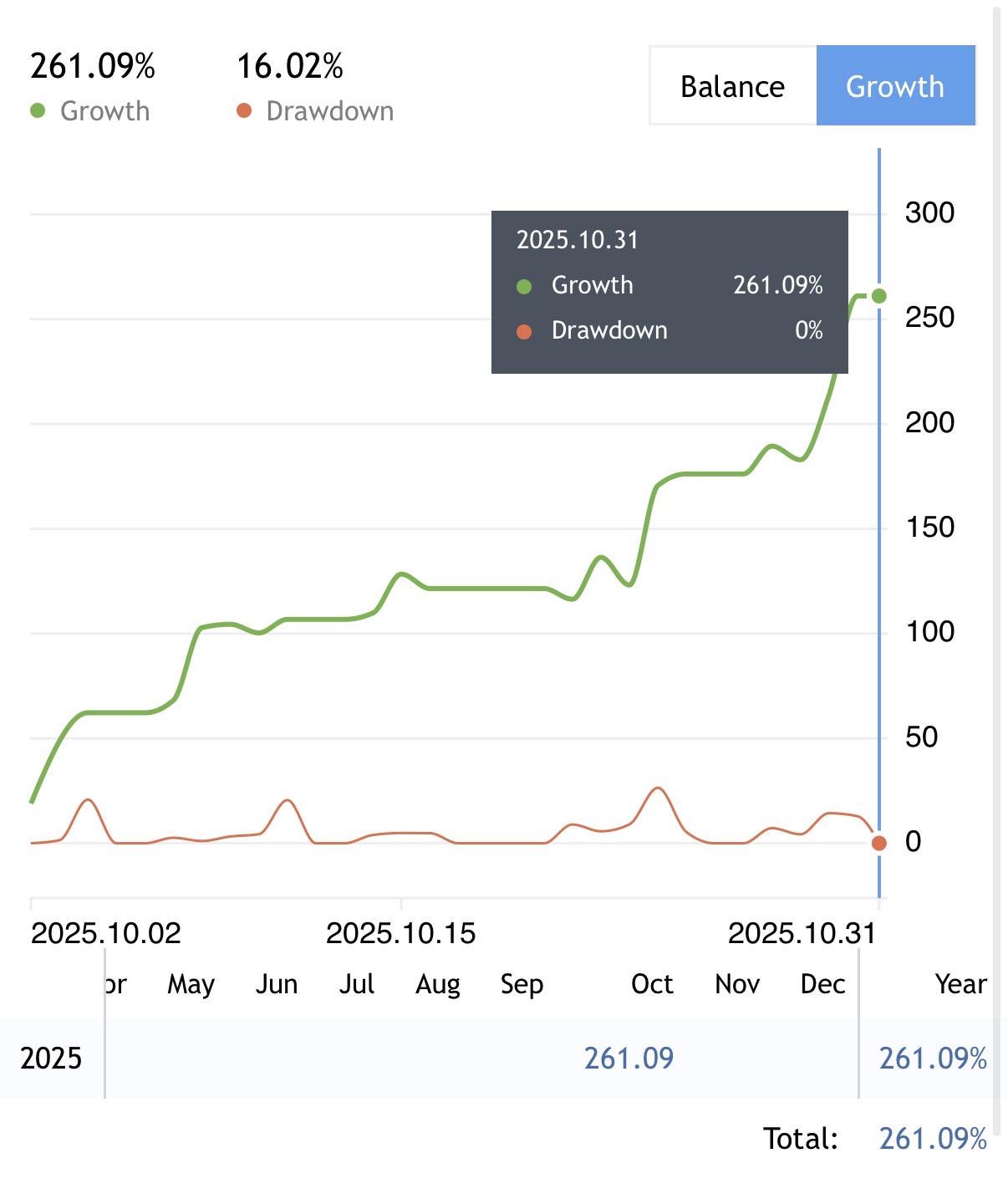Toggle the orange Drawdown legend dot
1008x1199 pixels.
(x=244, y=110)
